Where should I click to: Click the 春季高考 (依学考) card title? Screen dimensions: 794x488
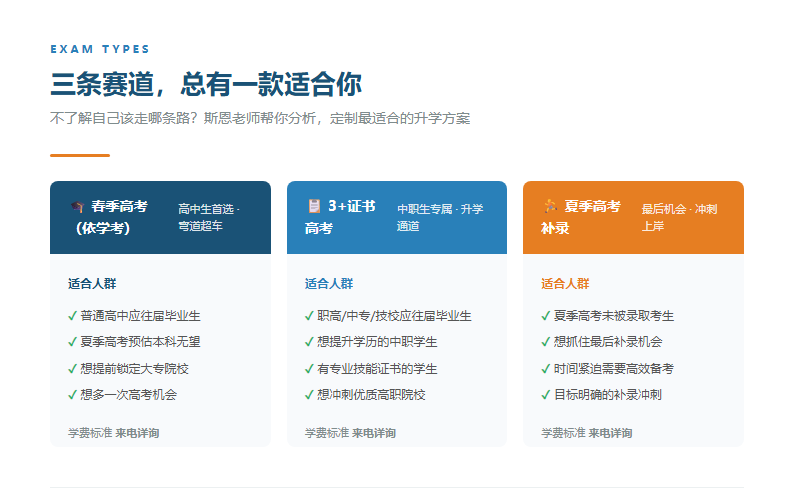[111, 217]
